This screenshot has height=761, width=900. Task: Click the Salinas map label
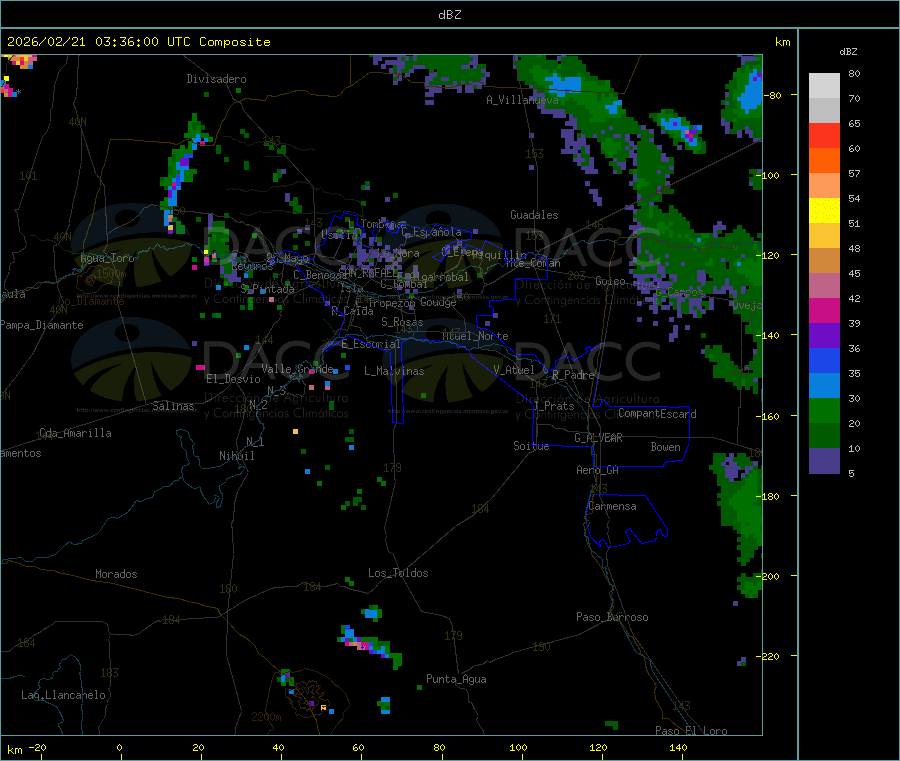173,406
